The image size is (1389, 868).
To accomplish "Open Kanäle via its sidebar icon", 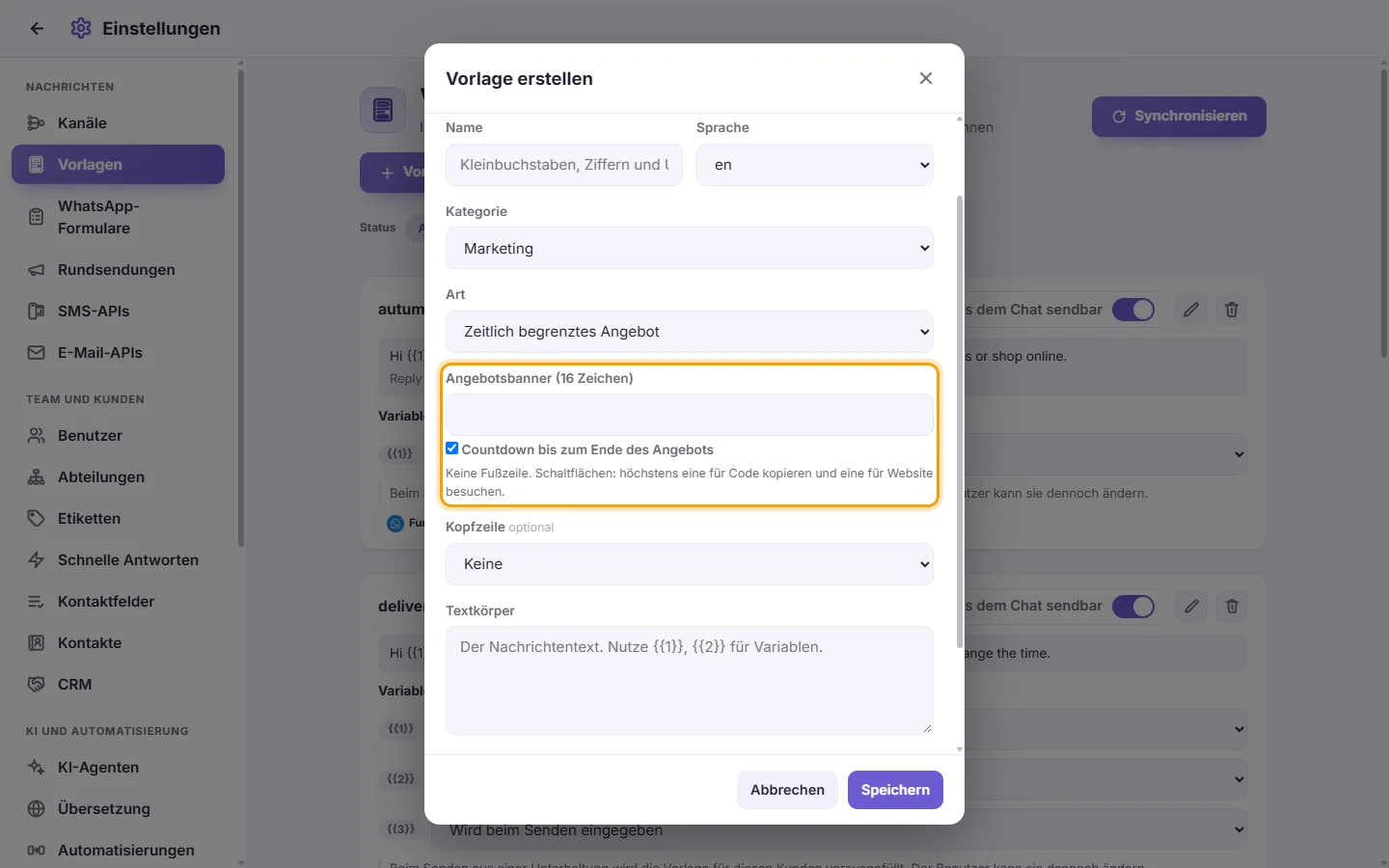I will (x=36, y=123).
